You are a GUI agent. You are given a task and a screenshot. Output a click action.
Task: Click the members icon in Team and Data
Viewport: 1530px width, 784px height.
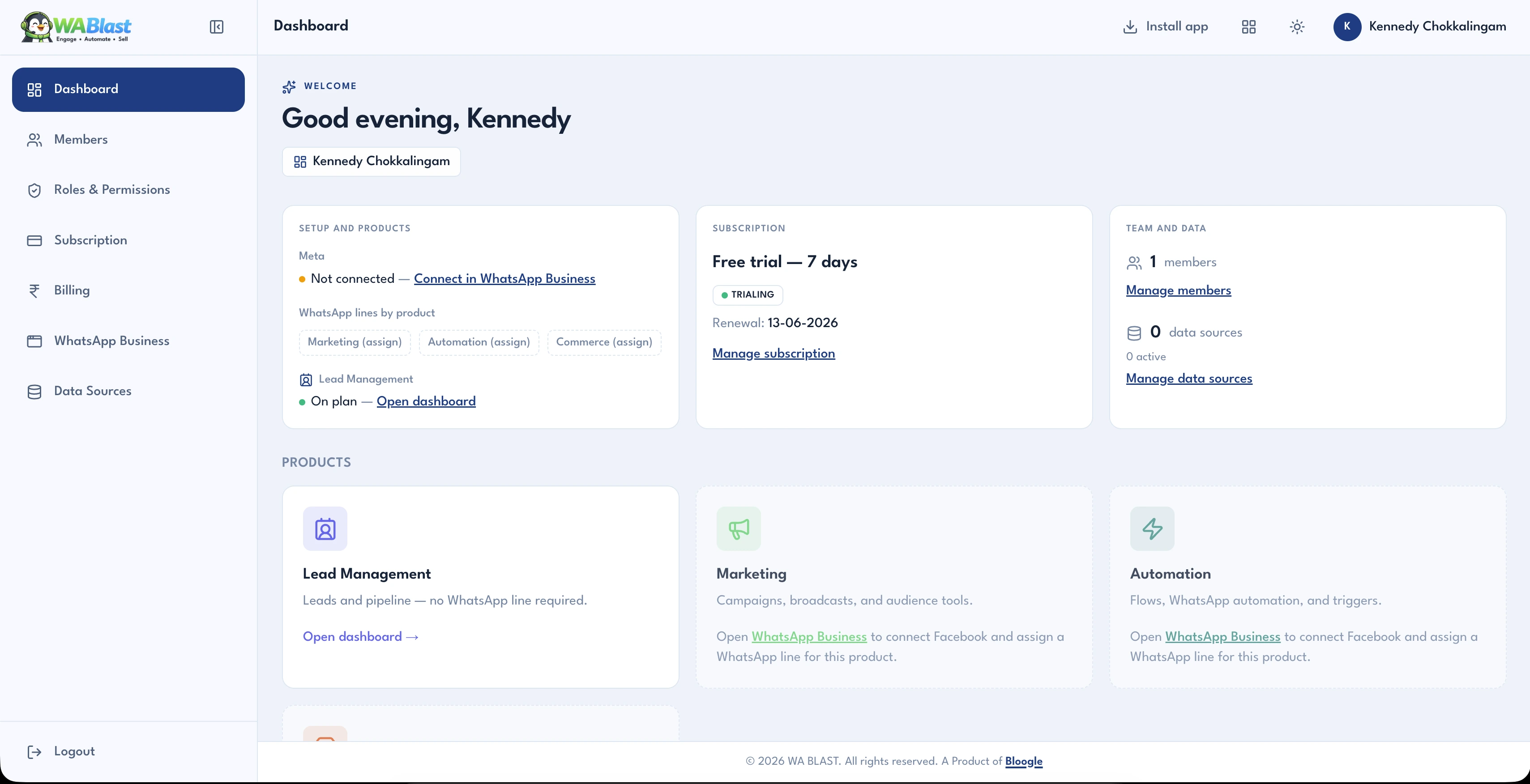click(1134, 263)
